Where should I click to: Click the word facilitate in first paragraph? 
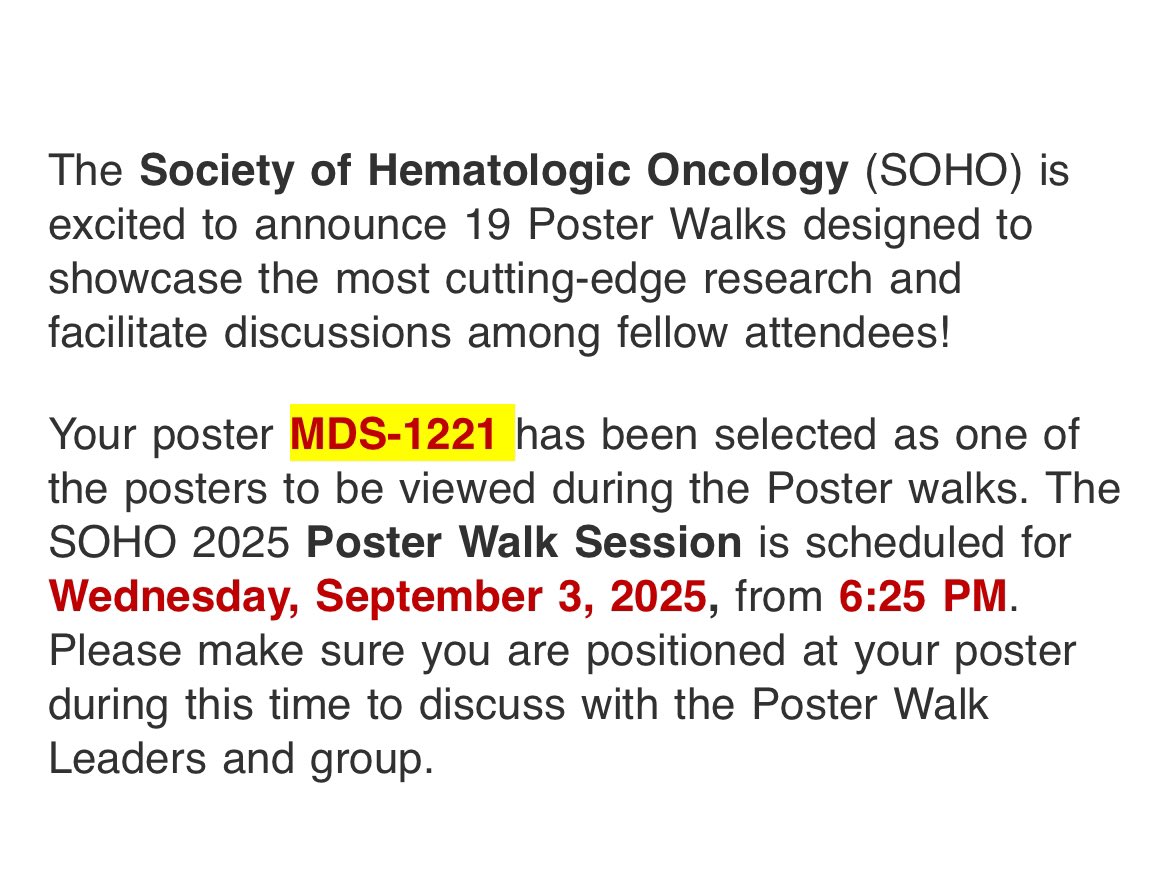coord(128,332)
